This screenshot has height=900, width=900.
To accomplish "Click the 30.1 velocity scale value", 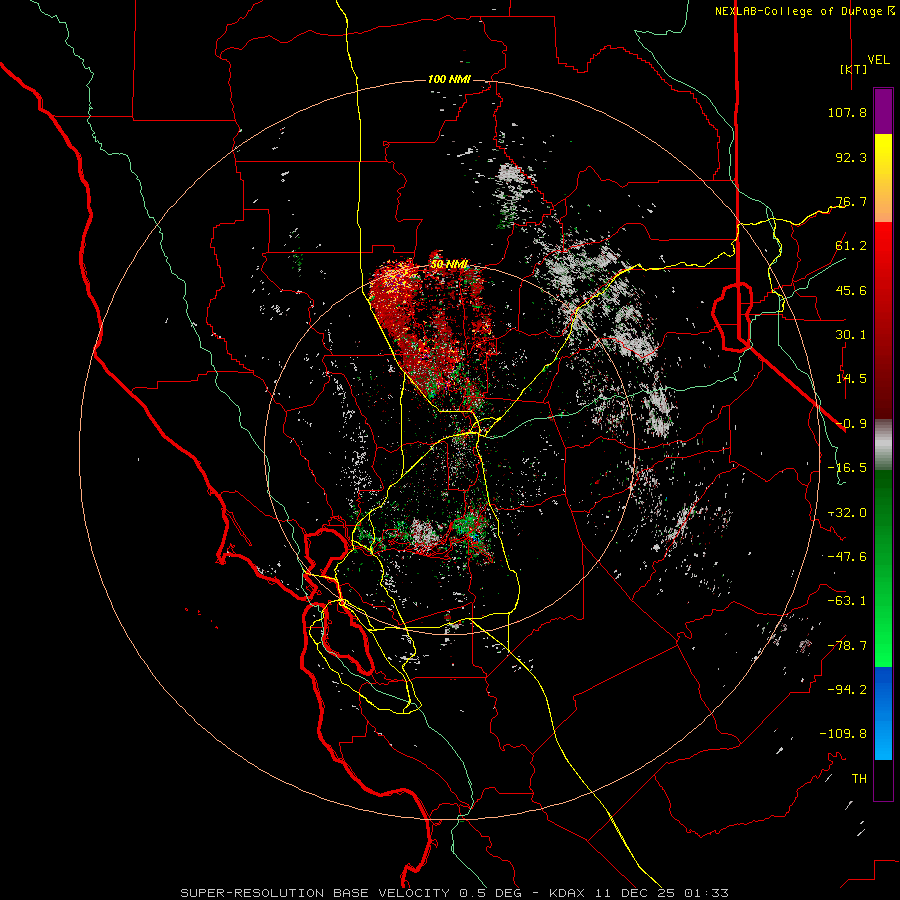I will [x=851, y=335].
